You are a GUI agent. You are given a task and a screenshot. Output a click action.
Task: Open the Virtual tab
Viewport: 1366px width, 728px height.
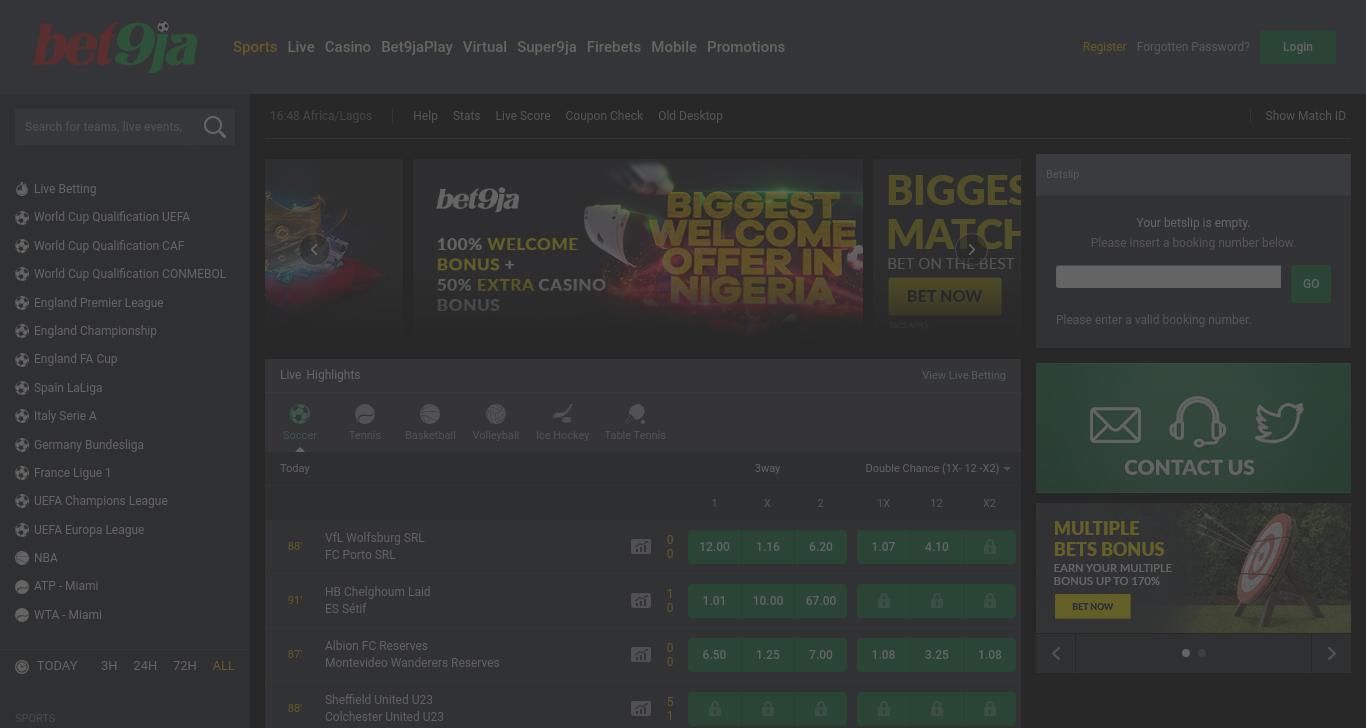coord(485,47)
